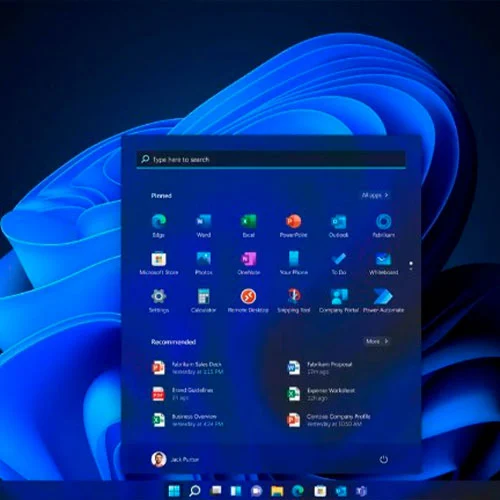The width and height of the screenshot is (500, 500).
Task: Open Excel from the pinned grid
Action: coord(249,226)
